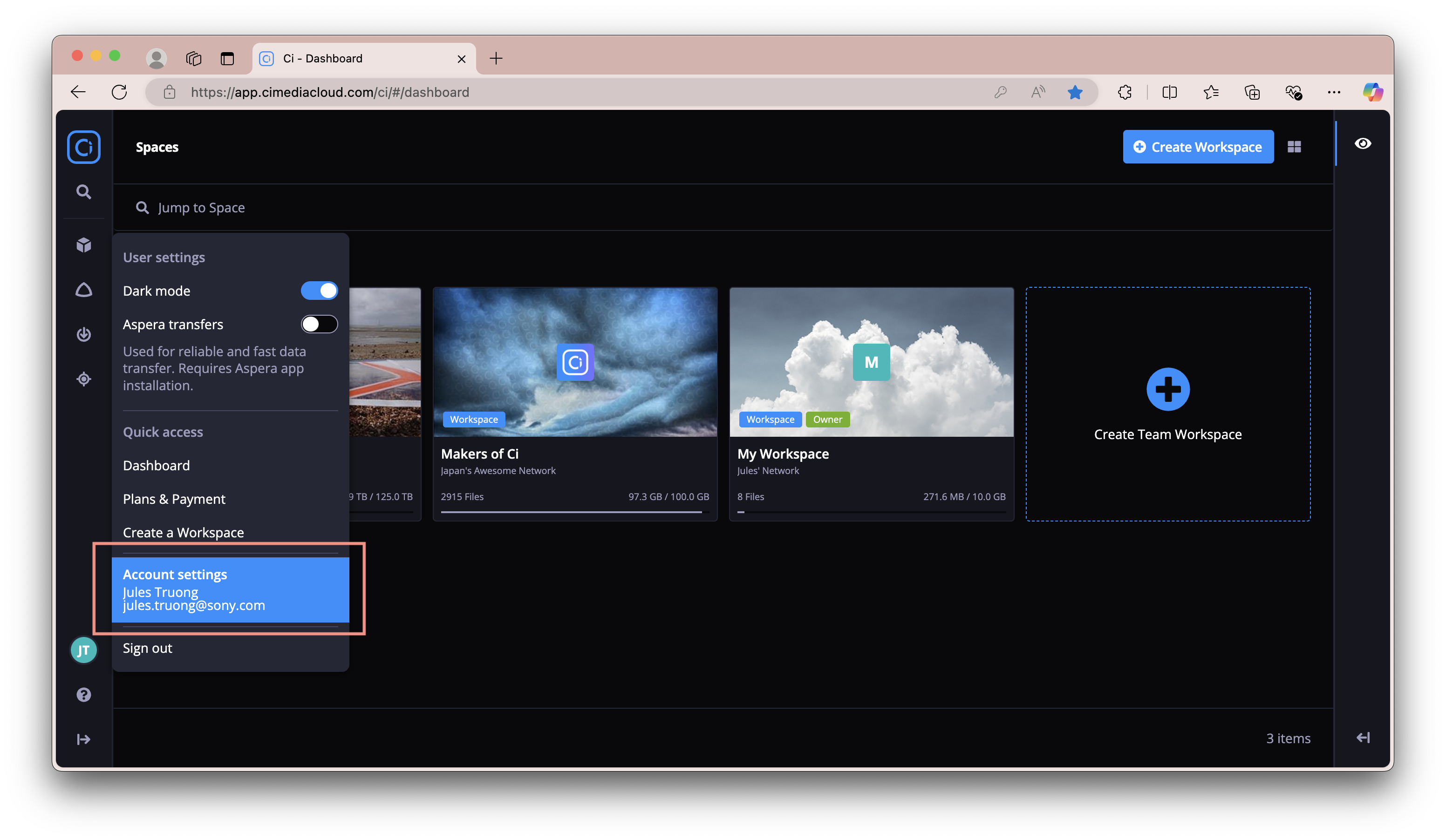This screenshot has height=840, width=1446.
Task: Open Browser essentials heart icon
Action: [1293, 92]
